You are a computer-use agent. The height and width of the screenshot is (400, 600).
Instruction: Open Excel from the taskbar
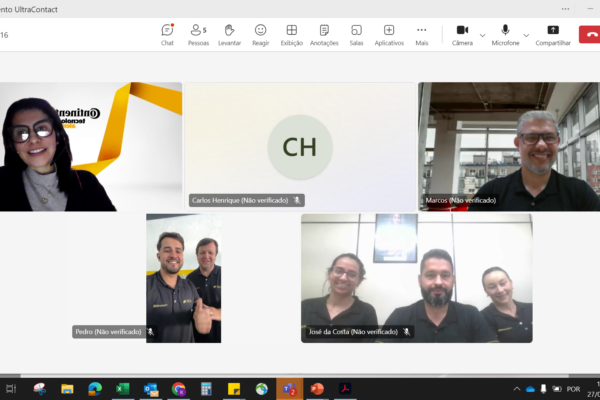point(122,389)
